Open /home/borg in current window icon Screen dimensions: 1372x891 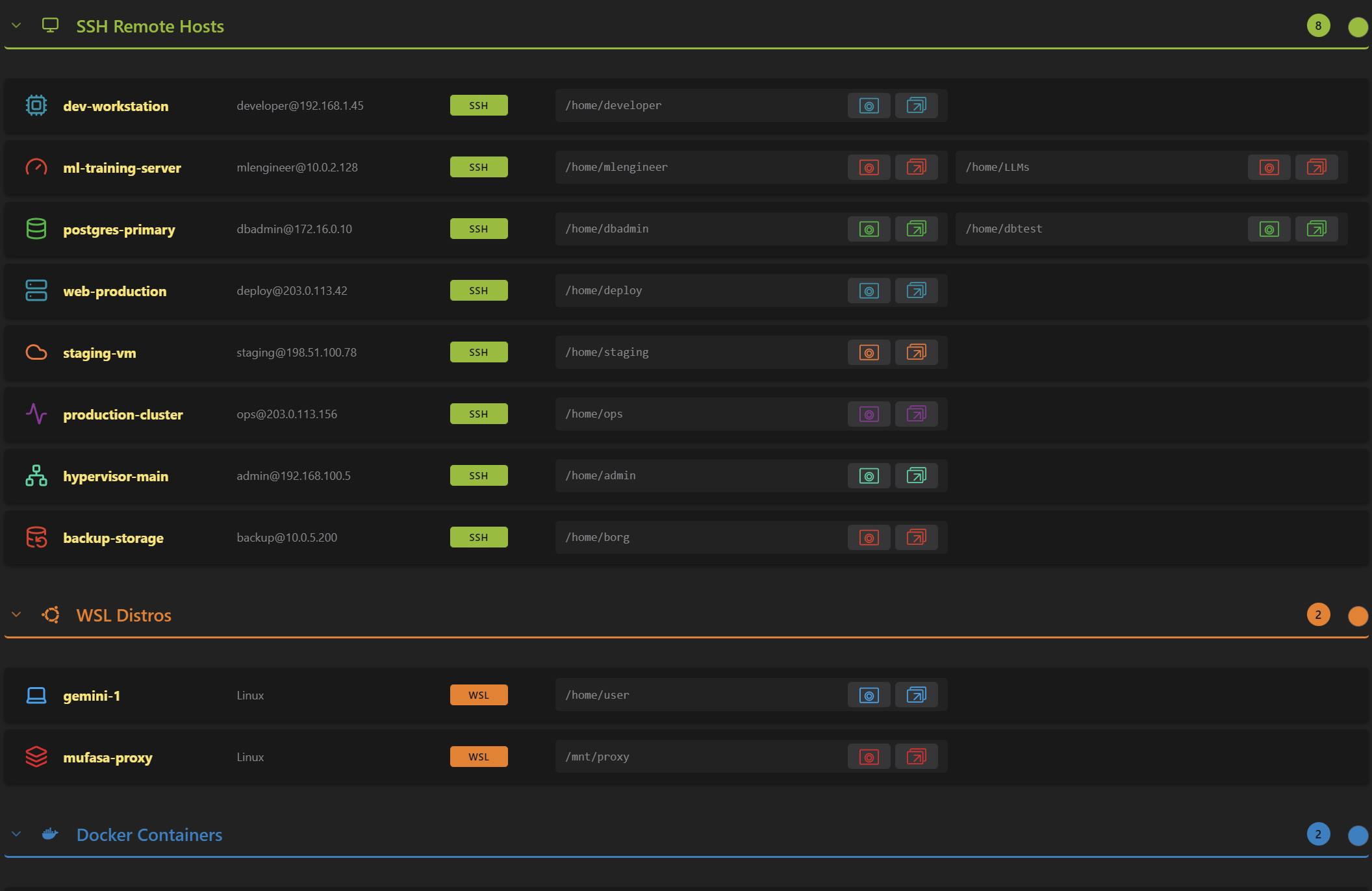point(869,538)
